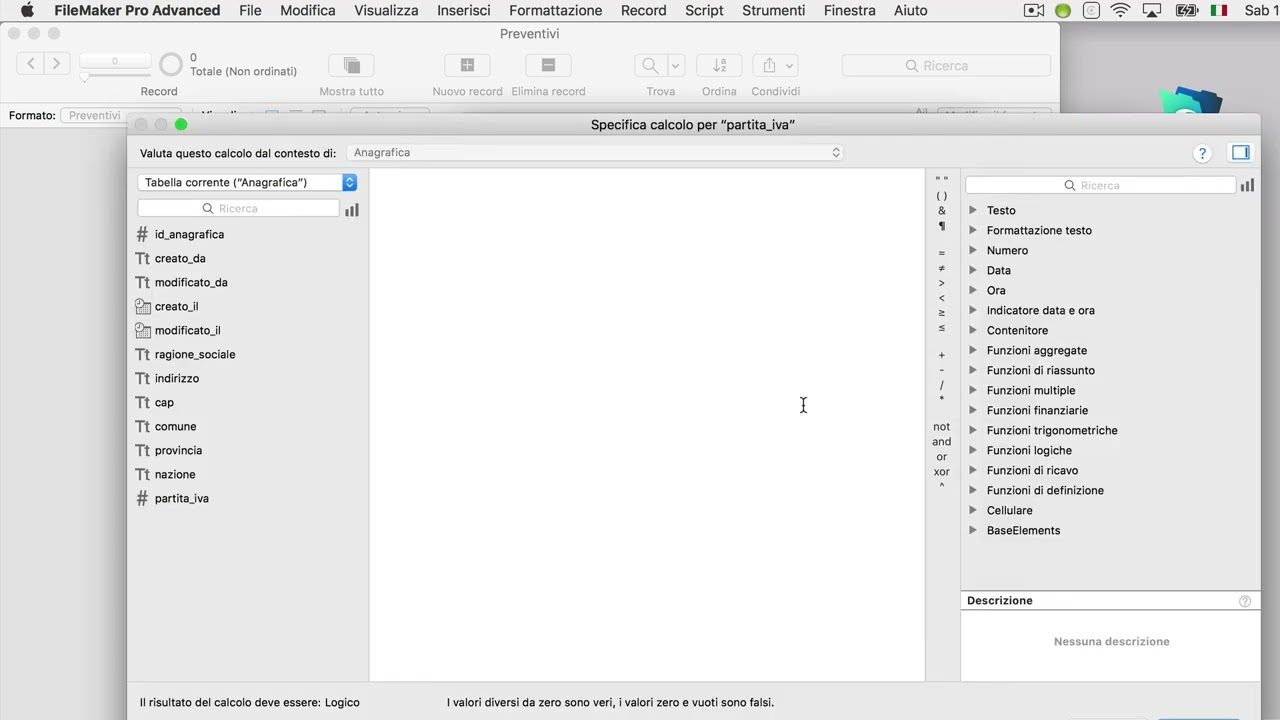This screenshot has height=720, width=1280.
Task: Expand Indicatore data e ora category
Action: click(x=973, y=310)
